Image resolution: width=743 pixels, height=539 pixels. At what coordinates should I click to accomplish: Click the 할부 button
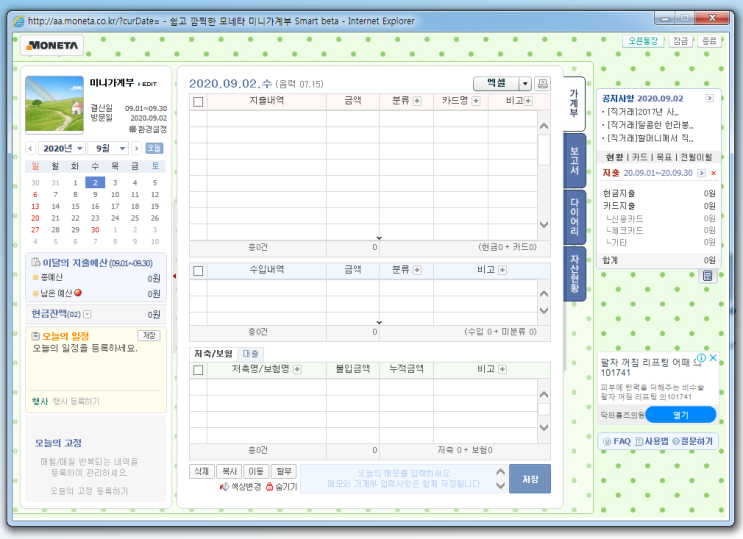click(x=284, y=471)
